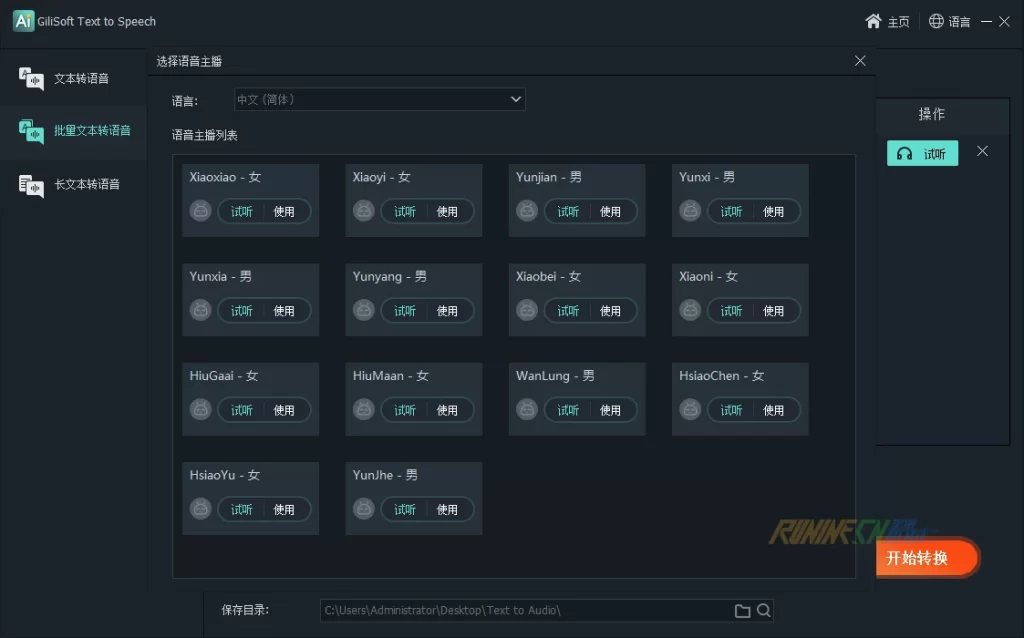Click the search icon beside save directory path
The image size is (1024, 638).
(x=764, y=611)
